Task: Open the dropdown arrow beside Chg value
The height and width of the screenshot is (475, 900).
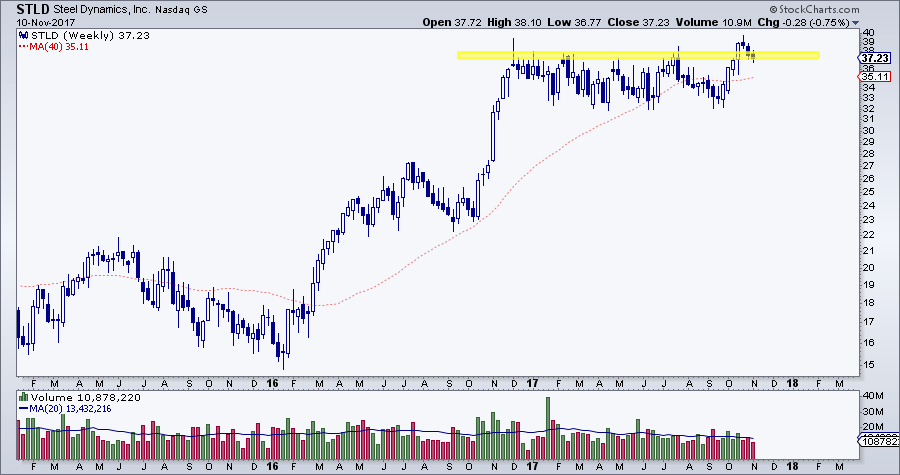Action: [x=856, y=23]
